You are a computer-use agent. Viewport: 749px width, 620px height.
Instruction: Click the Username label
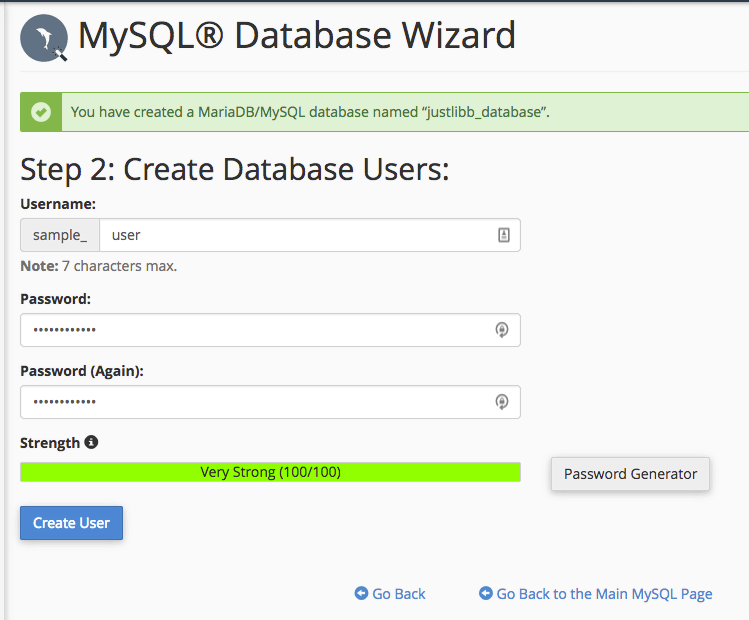(58, 204)
